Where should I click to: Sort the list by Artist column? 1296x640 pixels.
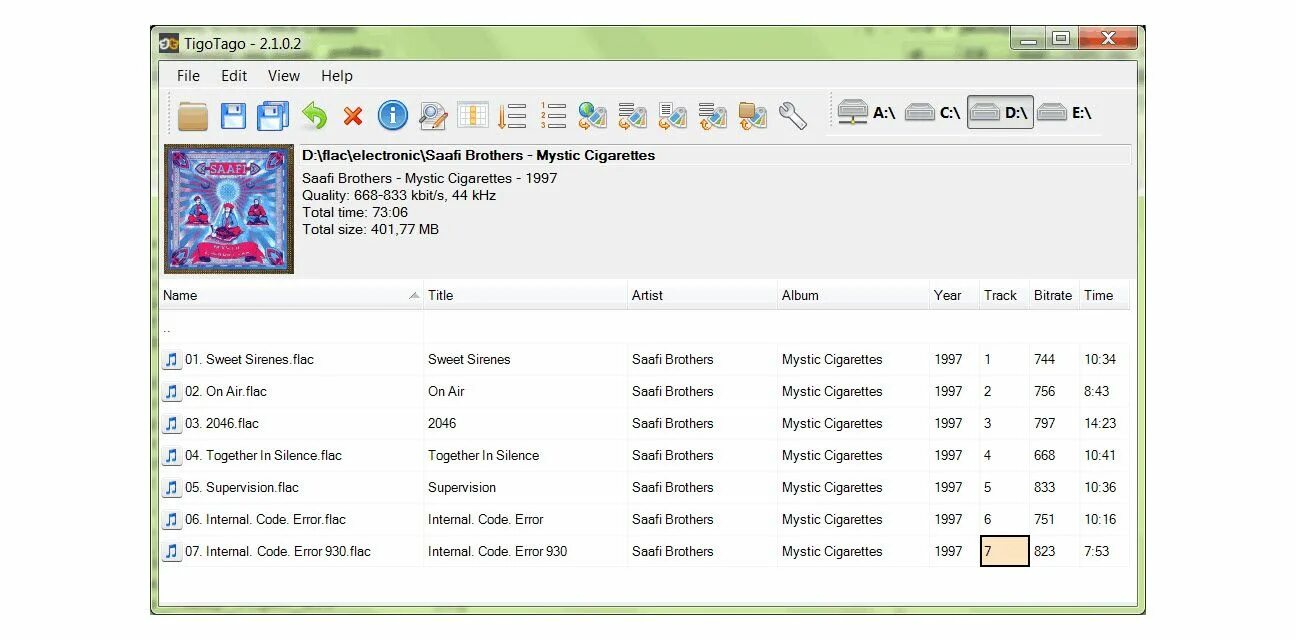pos(702,295)
